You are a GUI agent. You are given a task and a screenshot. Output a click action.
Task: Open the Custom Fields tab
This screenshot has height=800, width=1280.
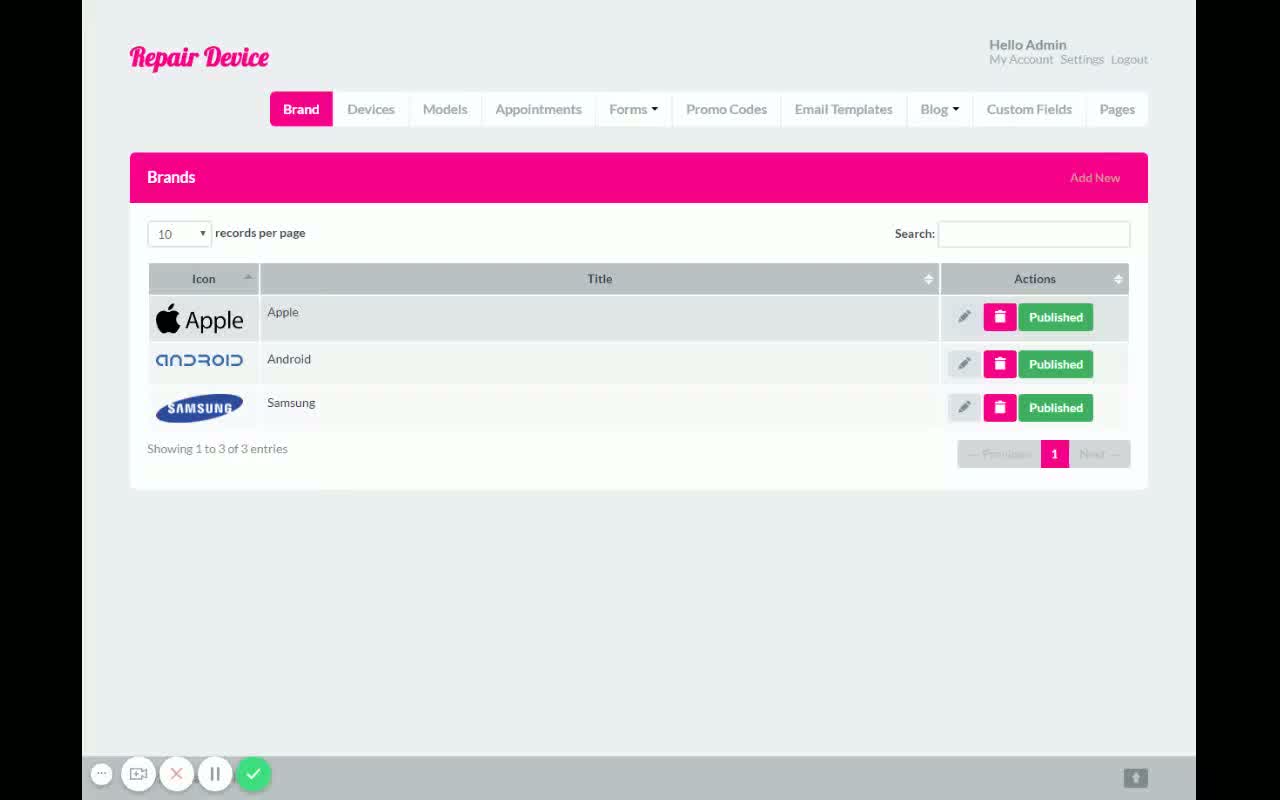pos(1029,109)
